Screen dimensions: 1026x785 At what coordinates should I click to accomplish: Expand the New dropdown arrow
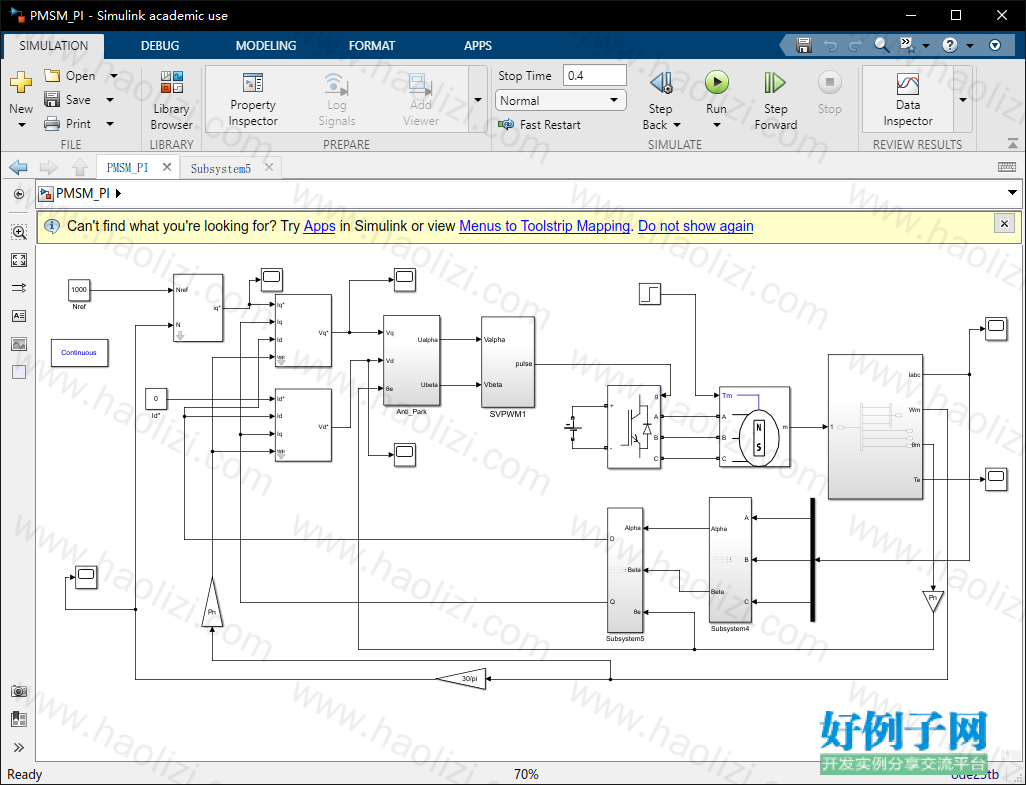coord(21,124)
